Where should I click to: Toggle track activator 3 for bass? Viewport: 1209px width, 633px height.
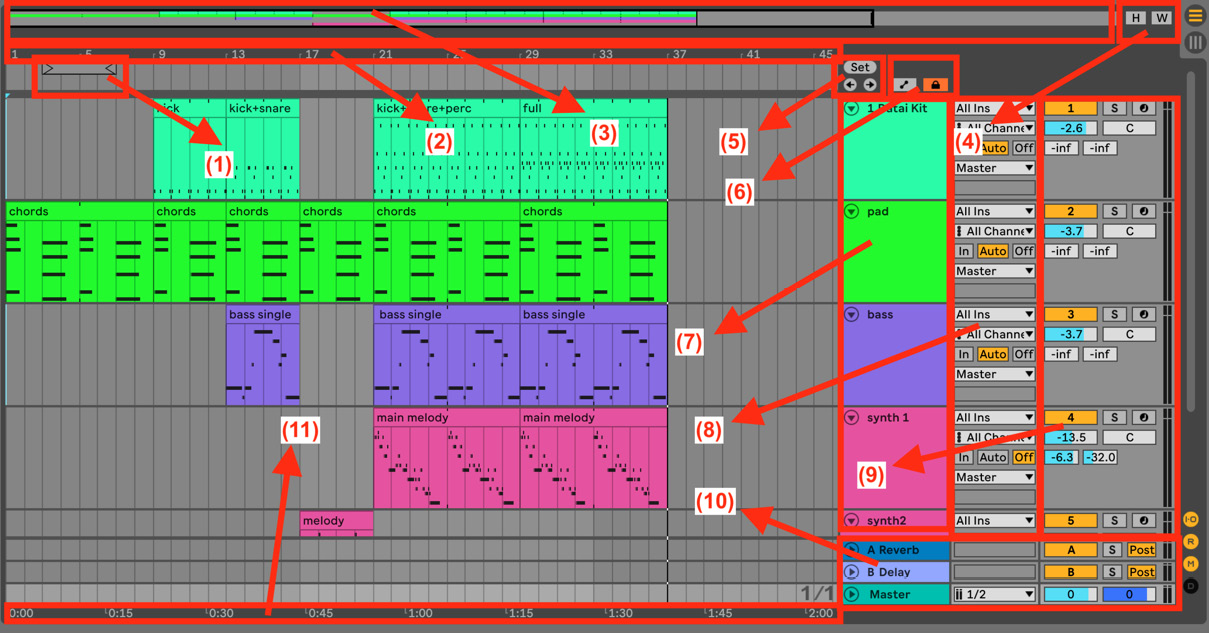(1070, 314)
